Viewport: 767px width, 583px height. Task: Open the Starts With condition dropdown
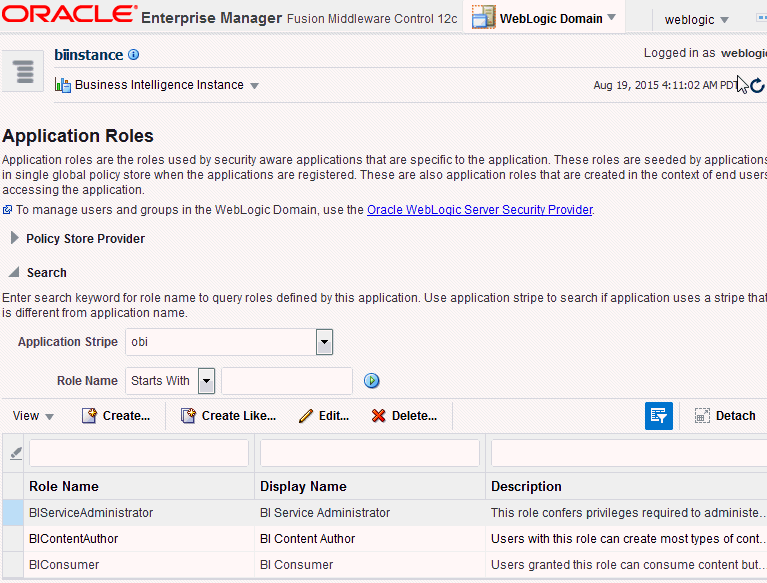click(x=206, y=381)
